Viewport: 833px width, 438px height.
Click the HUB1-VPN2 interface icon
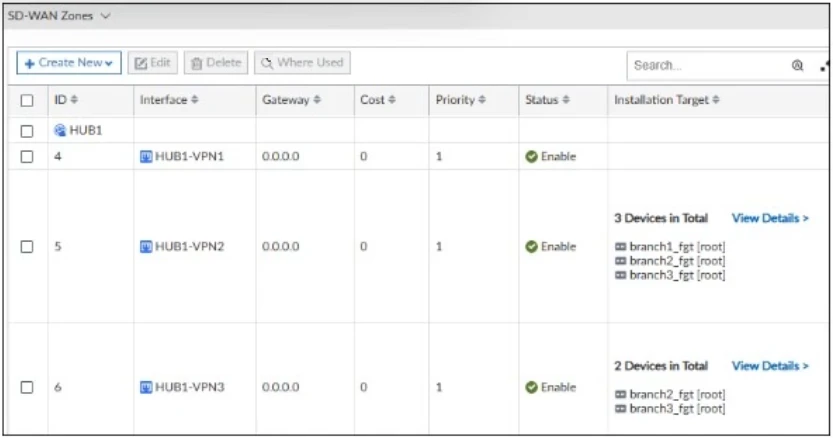click(x=146, y=247)
